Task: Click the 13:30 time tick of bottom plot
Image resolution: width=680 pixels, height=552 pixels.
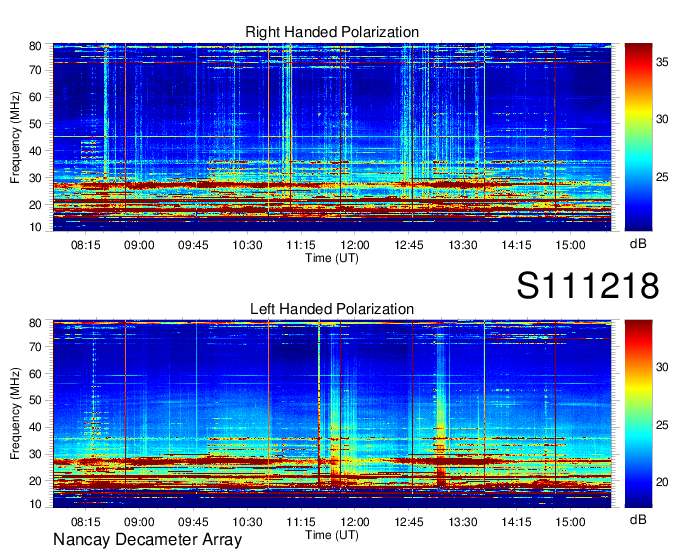Action: pyautogui.click(x=463, y=522)
